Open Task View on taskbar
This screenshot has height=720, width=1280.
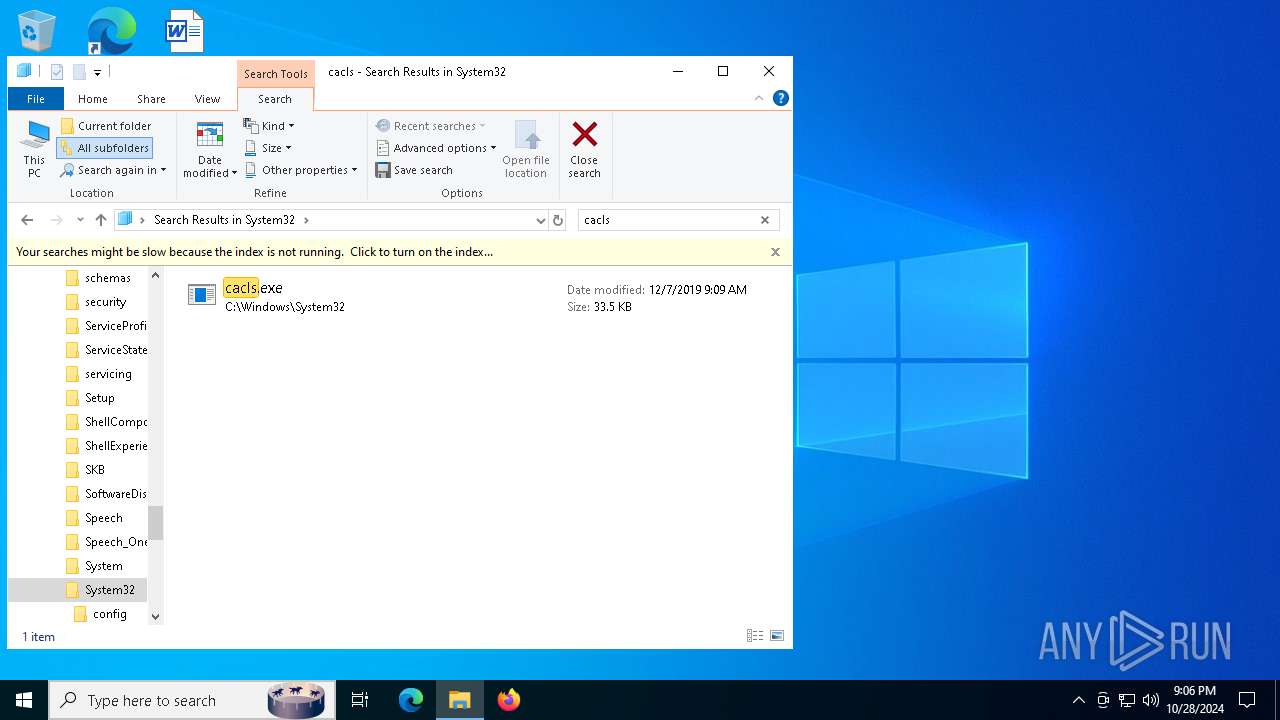tap(360, 700)
